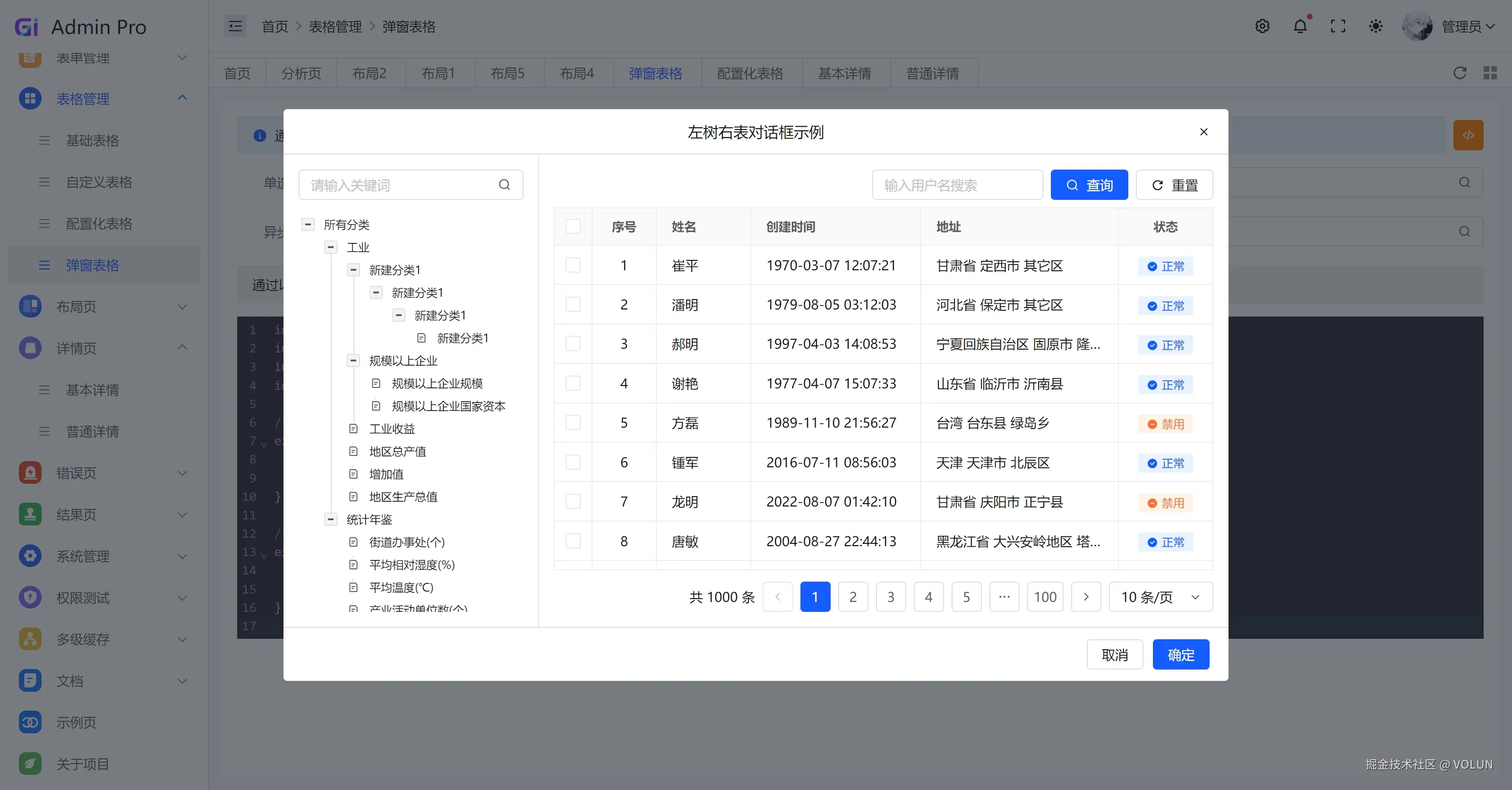Viewport: 1512px width, 790px height.
Task: Open the notification bell
Action: 1300,26
